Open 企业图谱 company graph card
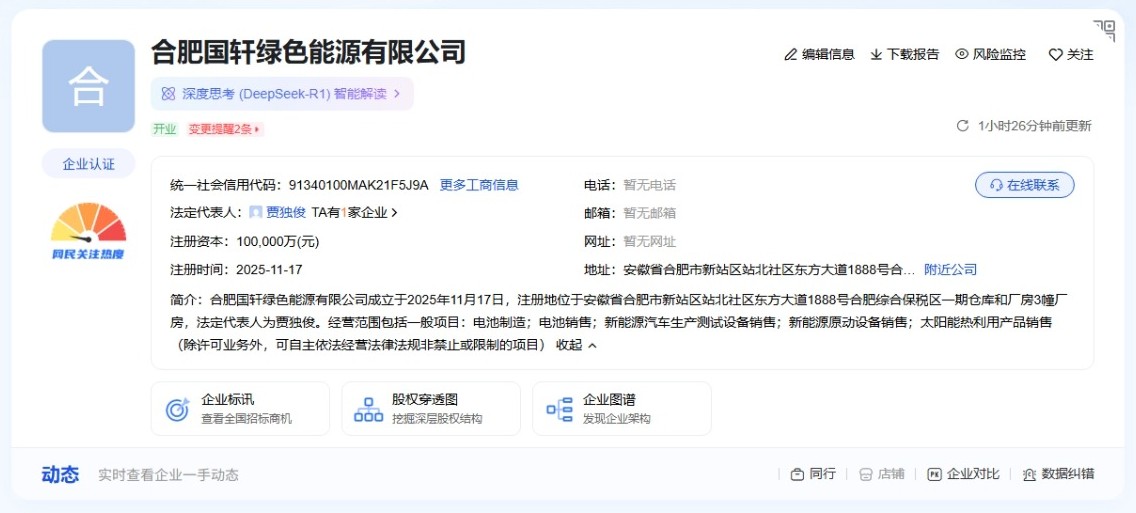The image size is (1136, 513). tap(621, 408)
